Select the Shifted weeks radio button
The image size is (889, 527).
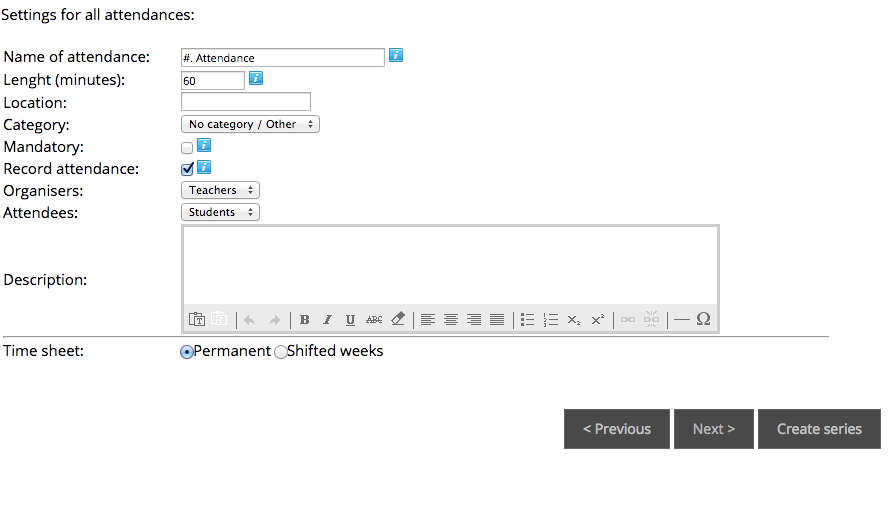point(281,352)
